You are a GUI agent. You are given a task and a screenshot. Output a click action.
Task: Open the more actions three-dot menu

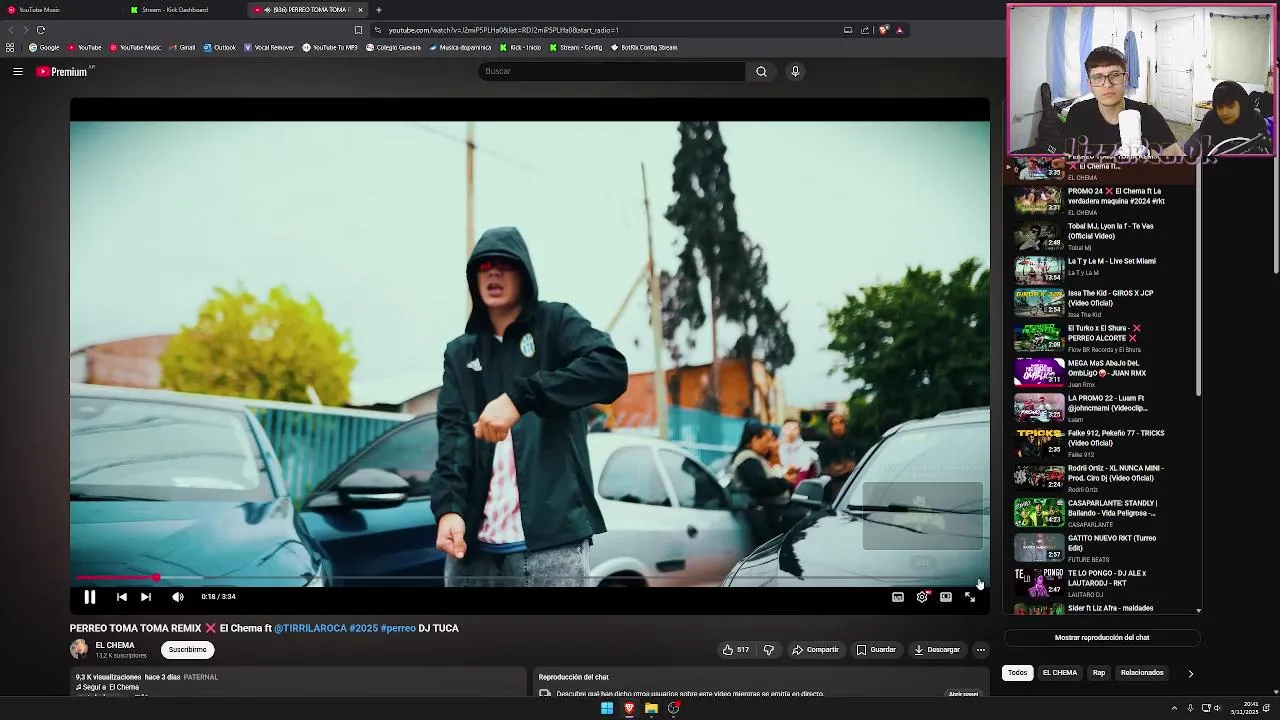(981, 650)
